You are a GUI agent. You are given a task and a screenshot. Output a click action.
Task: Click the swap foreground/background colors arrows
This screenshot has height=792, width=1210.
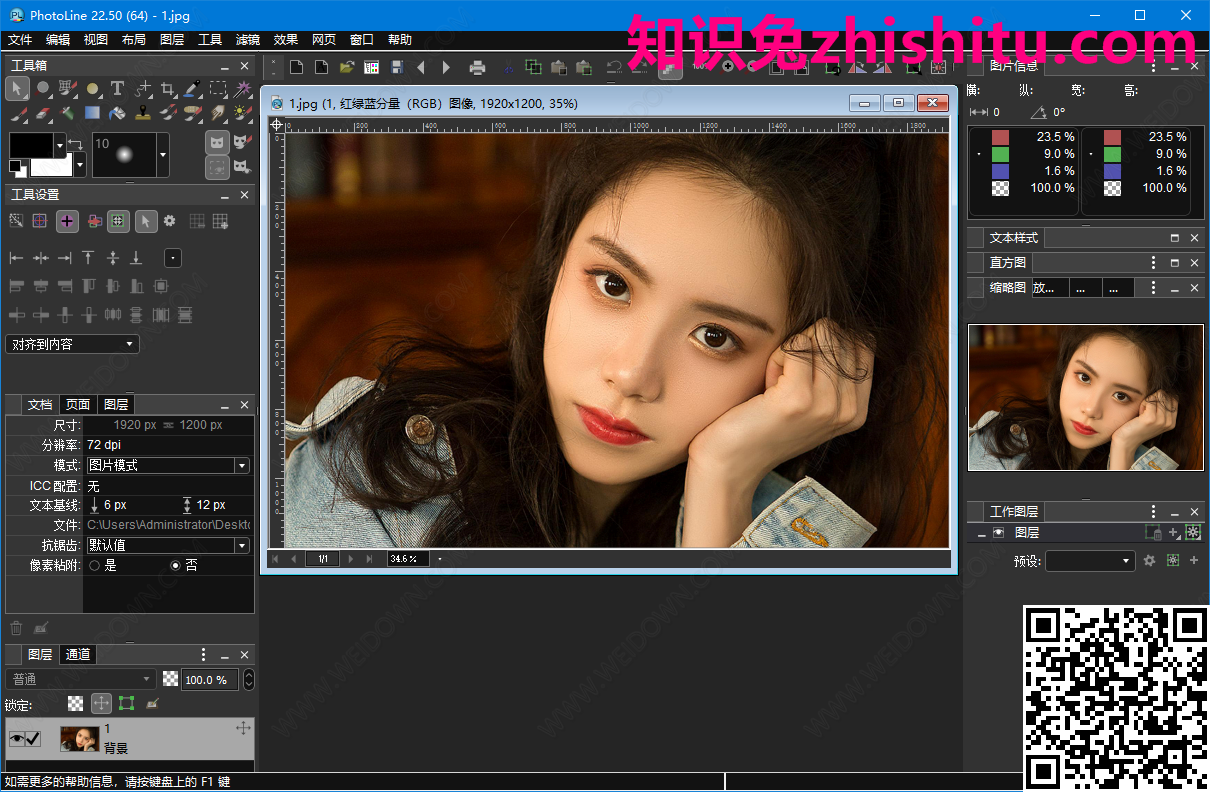click(x=75, y=144)
